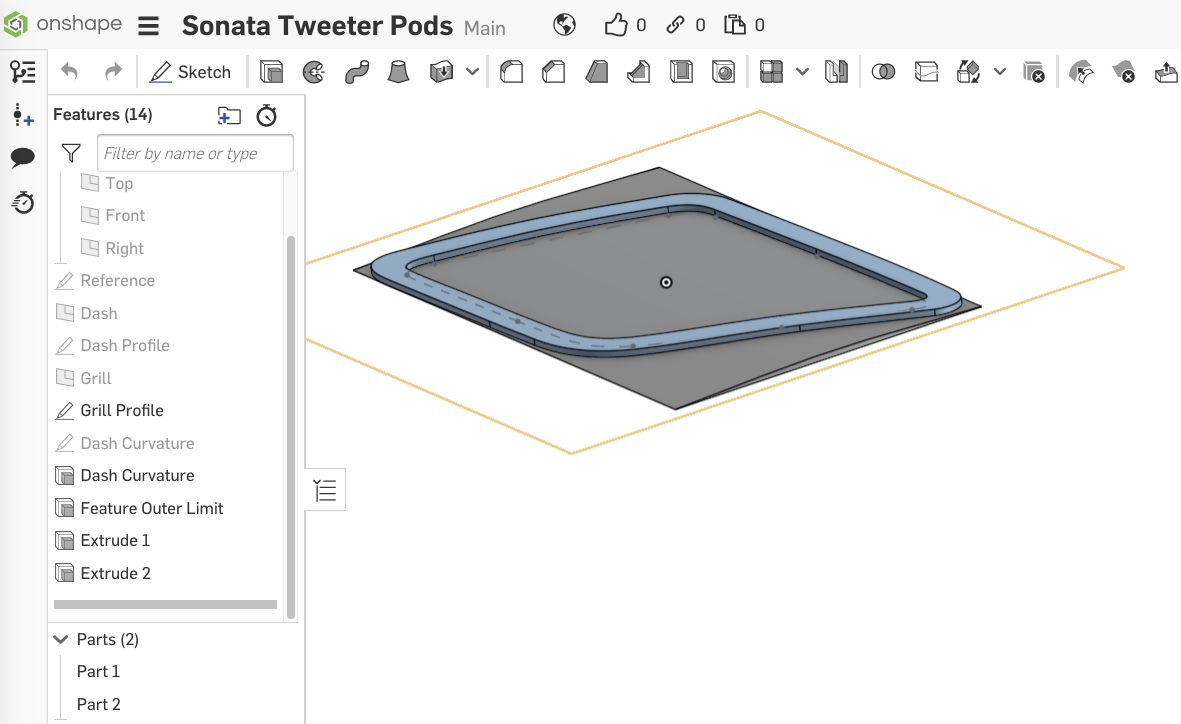Click the rollback bar
The height and width of the screenshot is (724, 1181).
(x=166, y=604)
